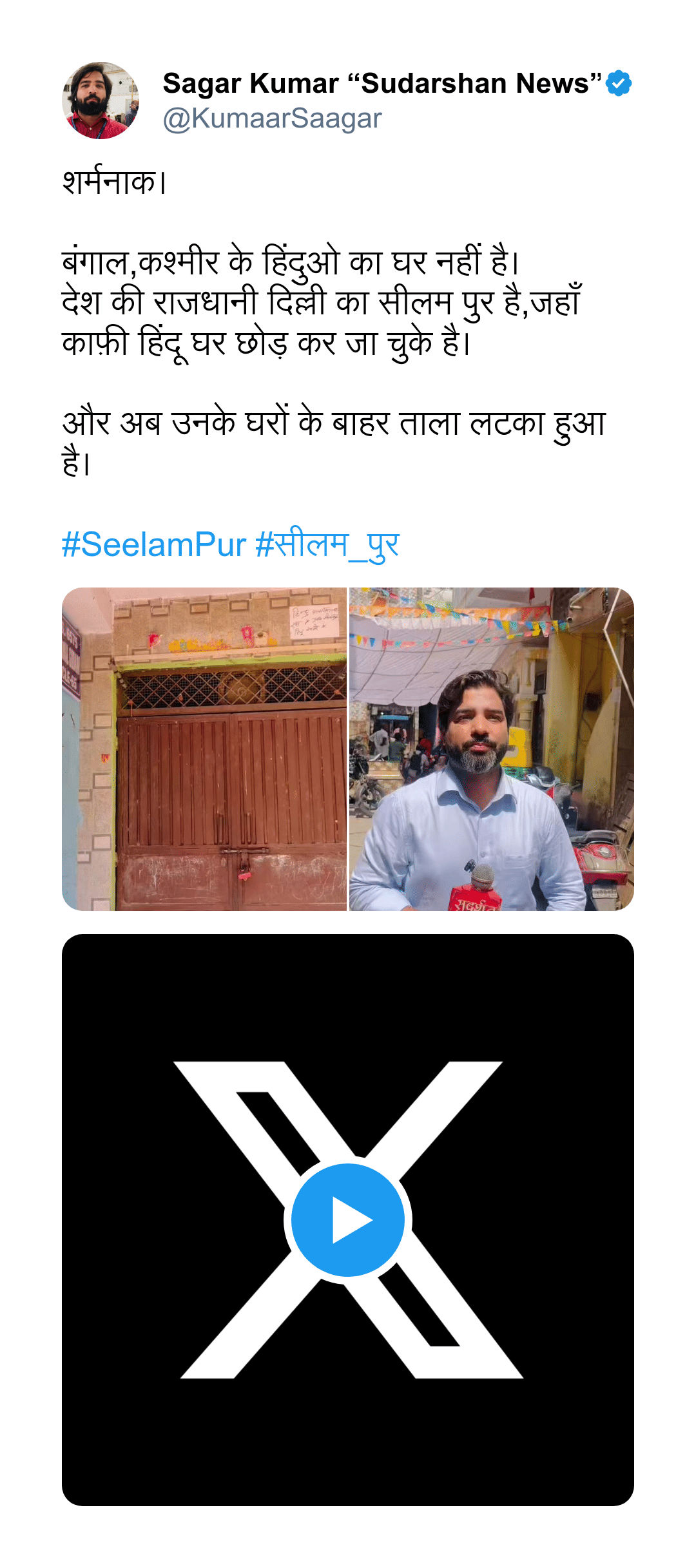Open the #सीलम_पुर hashtag link
Image resolution: width=696 pixels, height=1568 pixels.
(x=327, y=544)
